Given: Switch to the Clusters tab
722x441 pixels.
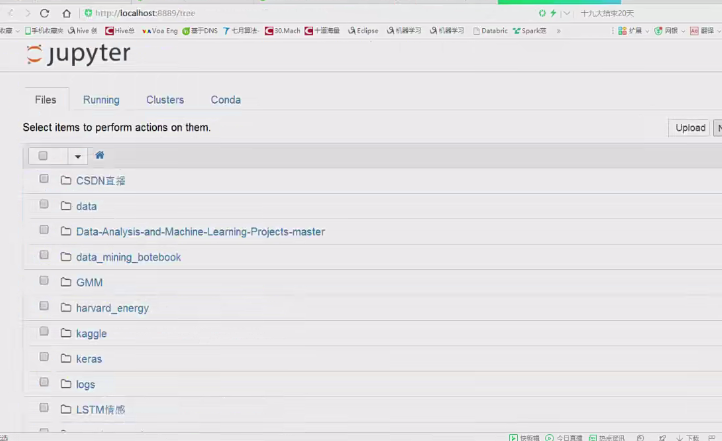Looking at the screenshot, I should coord(165,100).
